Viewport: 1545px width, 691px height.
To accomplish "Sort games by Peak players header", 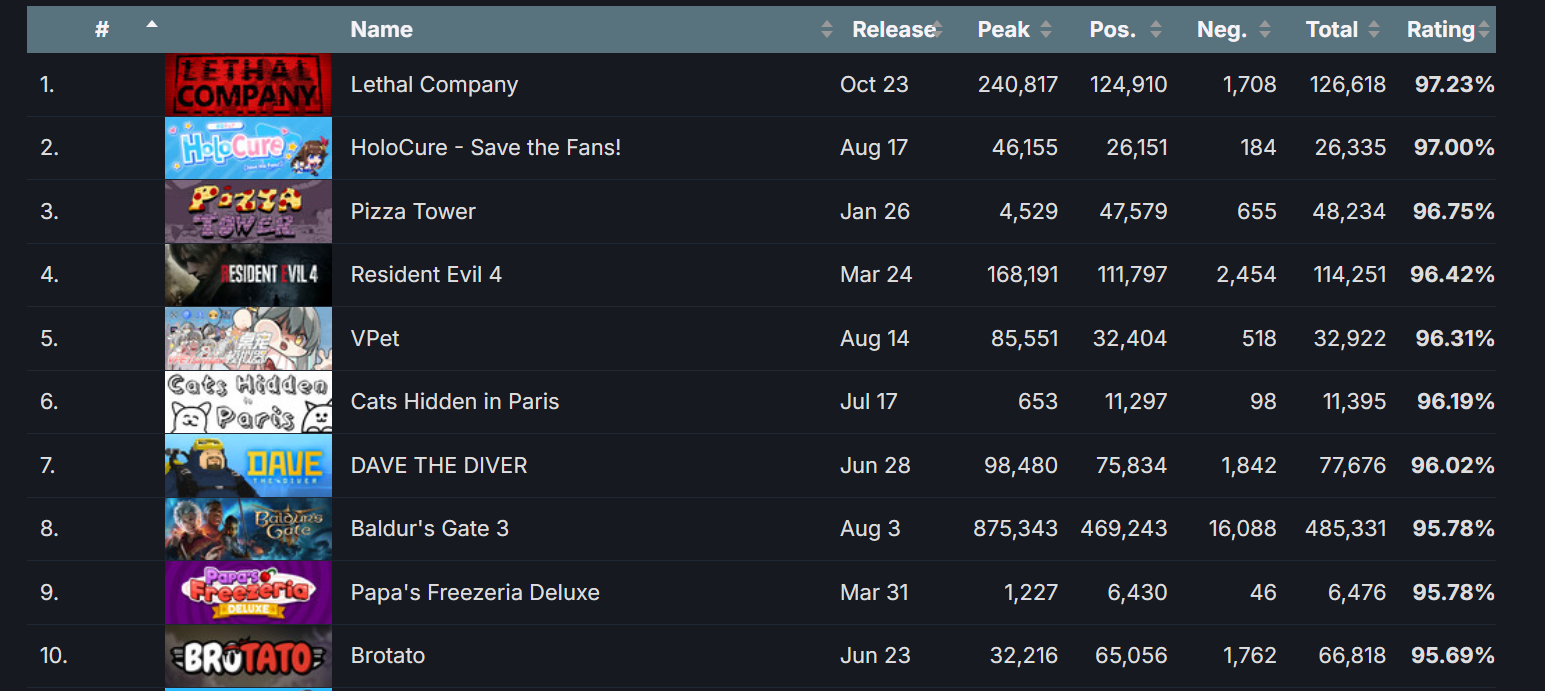I will [x=1003, y=30].
